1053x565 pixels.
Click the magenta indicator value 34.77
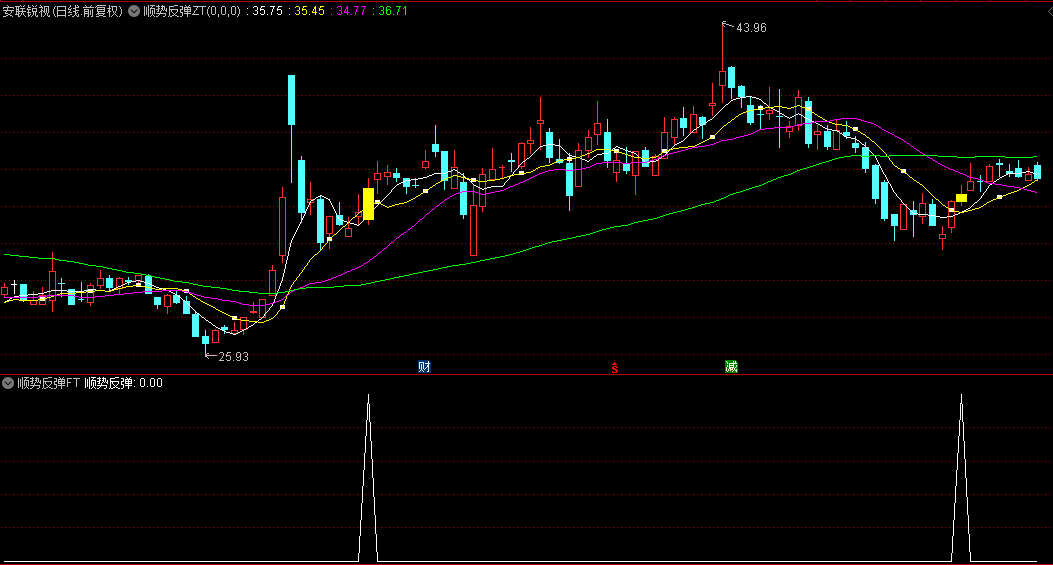pos(351,11)
